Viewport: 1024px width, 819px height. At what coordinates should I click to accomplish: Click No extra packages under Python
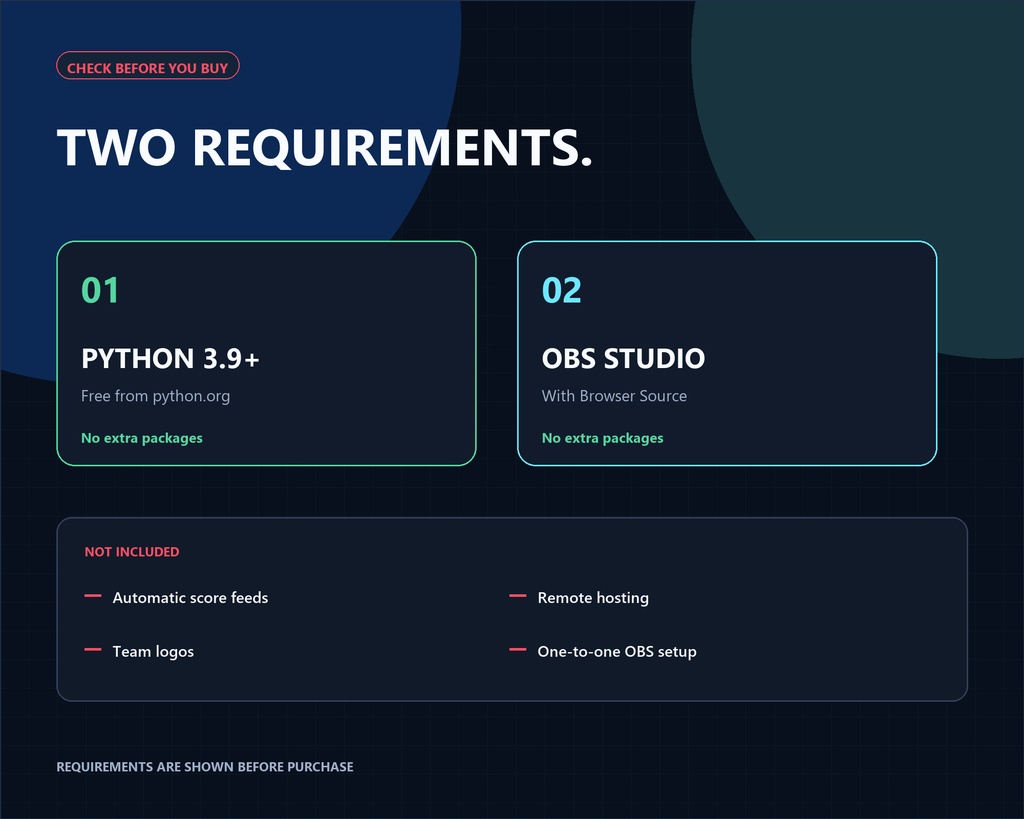click(142, 438)
